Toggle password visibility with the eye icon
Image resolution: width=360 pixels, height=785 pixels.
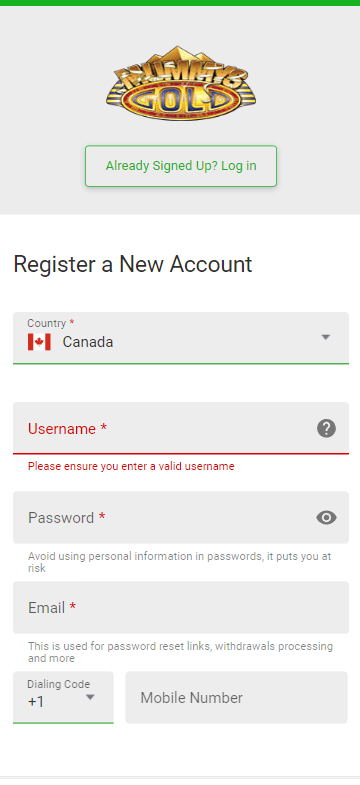click(x=326, y=518)
